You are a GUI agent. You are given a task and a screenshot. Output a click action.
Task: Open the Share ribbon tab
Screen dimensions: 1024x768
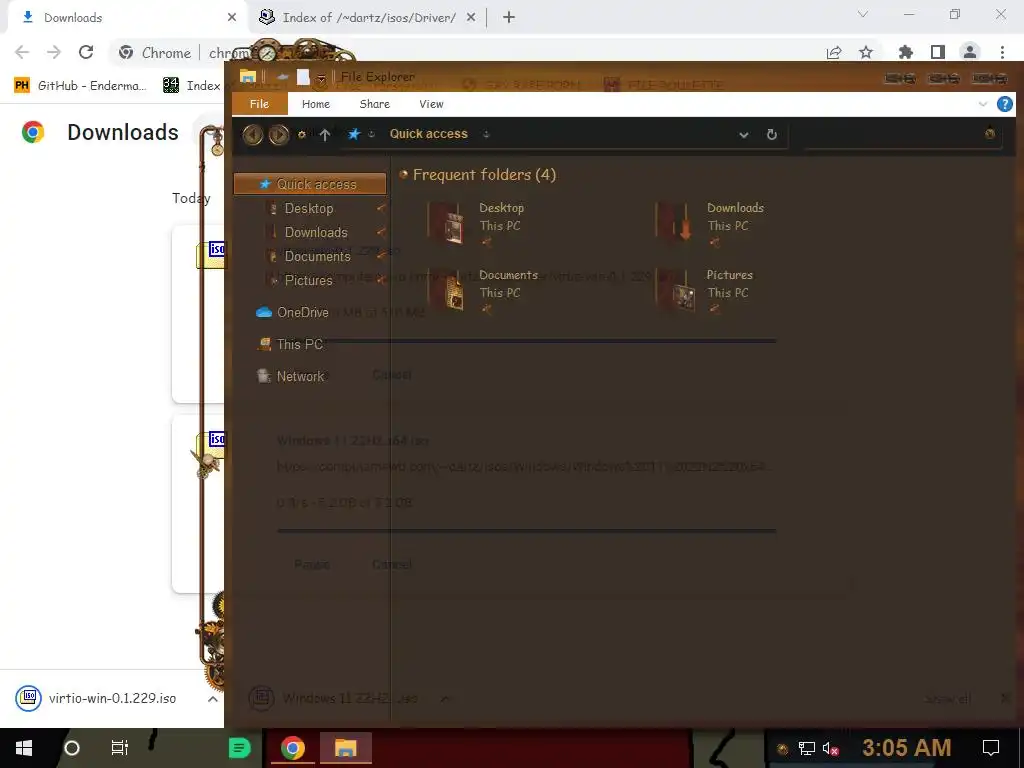(374, 104)
